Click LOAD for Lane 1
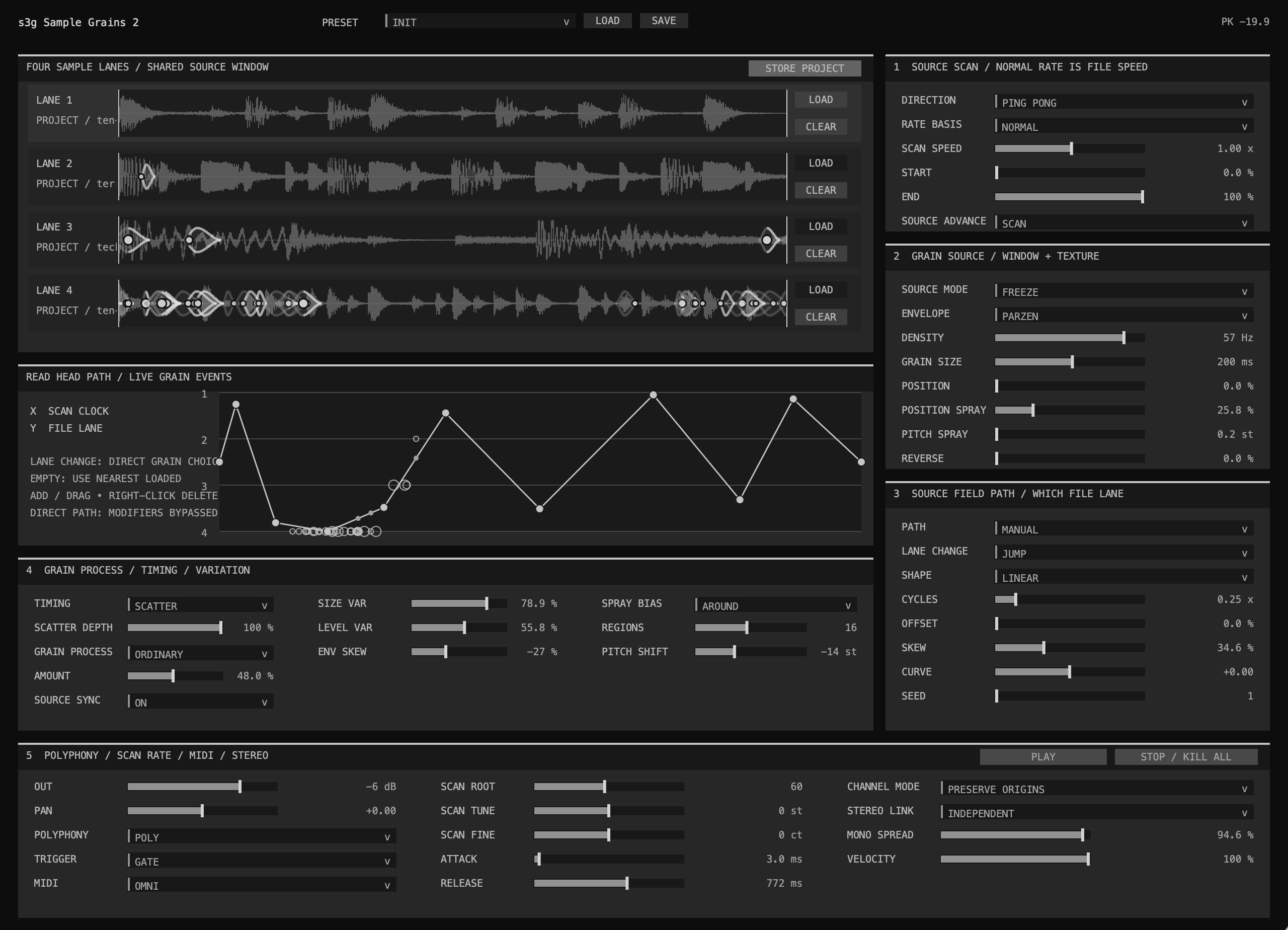 tap(821, 100)
